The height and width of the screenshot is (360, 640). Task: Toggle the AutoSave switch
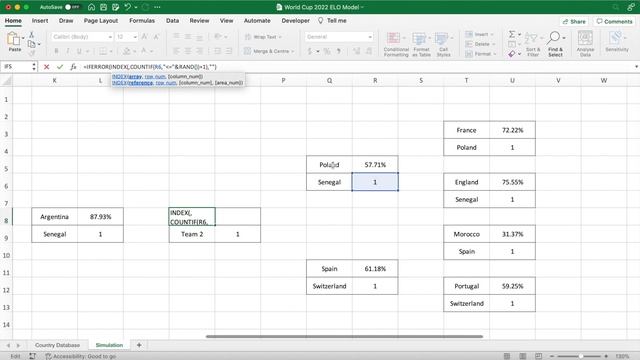[72, 7]
